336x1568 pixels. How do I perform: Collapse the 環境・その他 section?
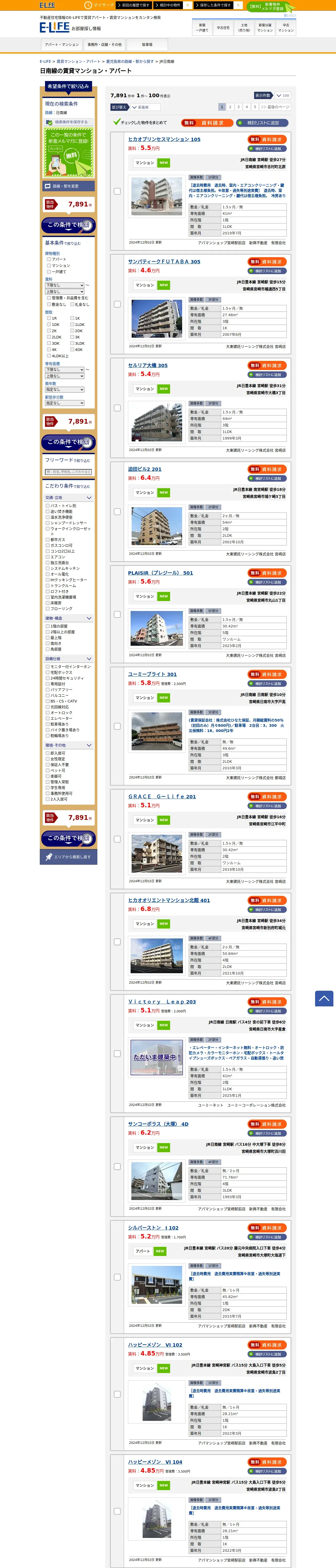coord(68,746)
